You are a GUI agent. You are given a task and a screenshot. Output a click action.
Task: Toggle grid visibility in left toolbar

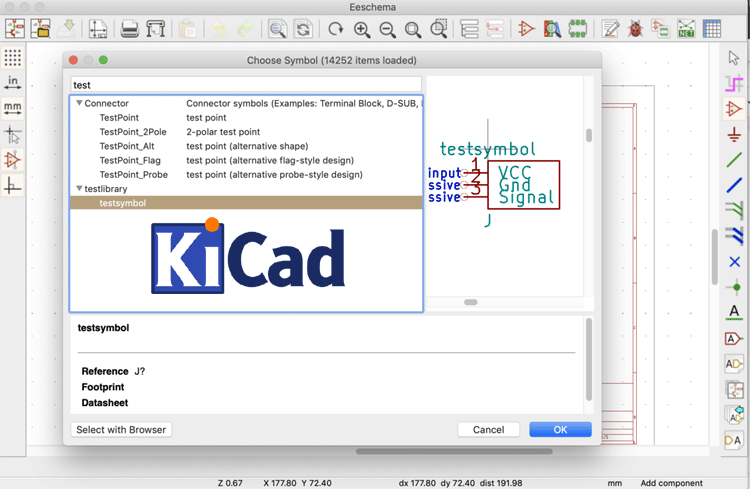pos(12,57)
